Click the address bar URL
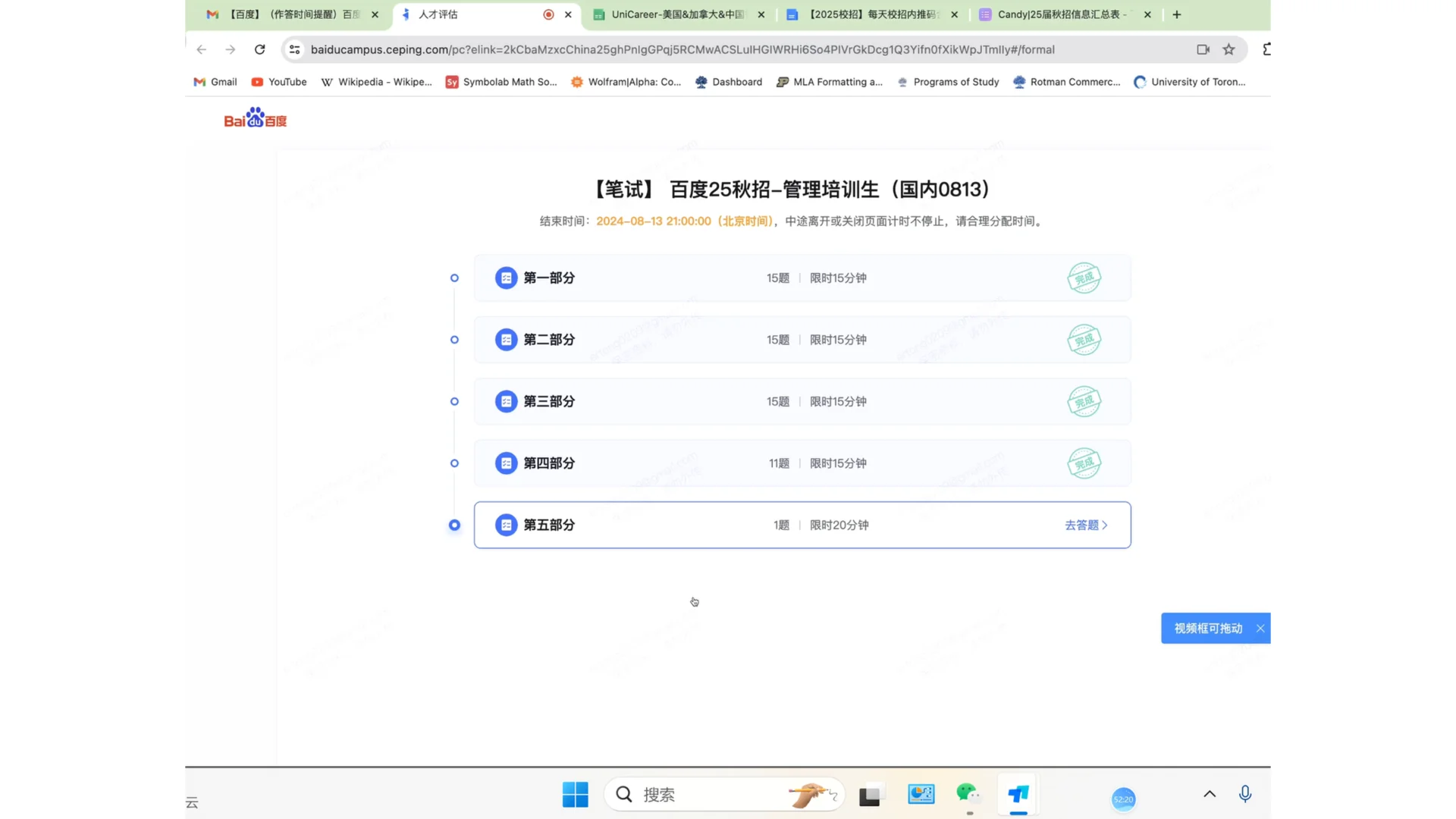Viewport: 1456px width, 819px height. coord(682,49)
